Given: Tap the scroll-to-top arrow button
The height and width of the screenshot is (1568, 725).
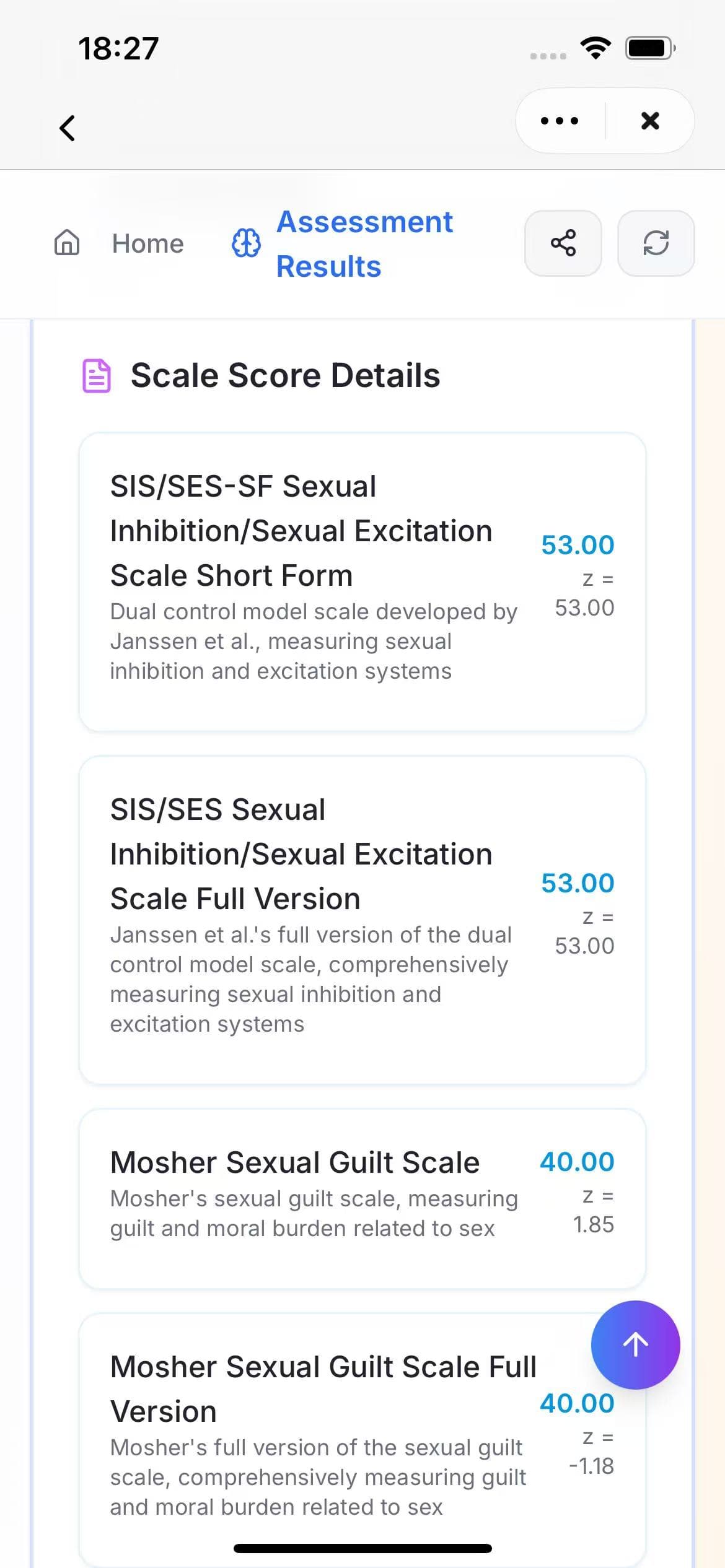Looking at the screenshot, I should (x=635, y=1345).
